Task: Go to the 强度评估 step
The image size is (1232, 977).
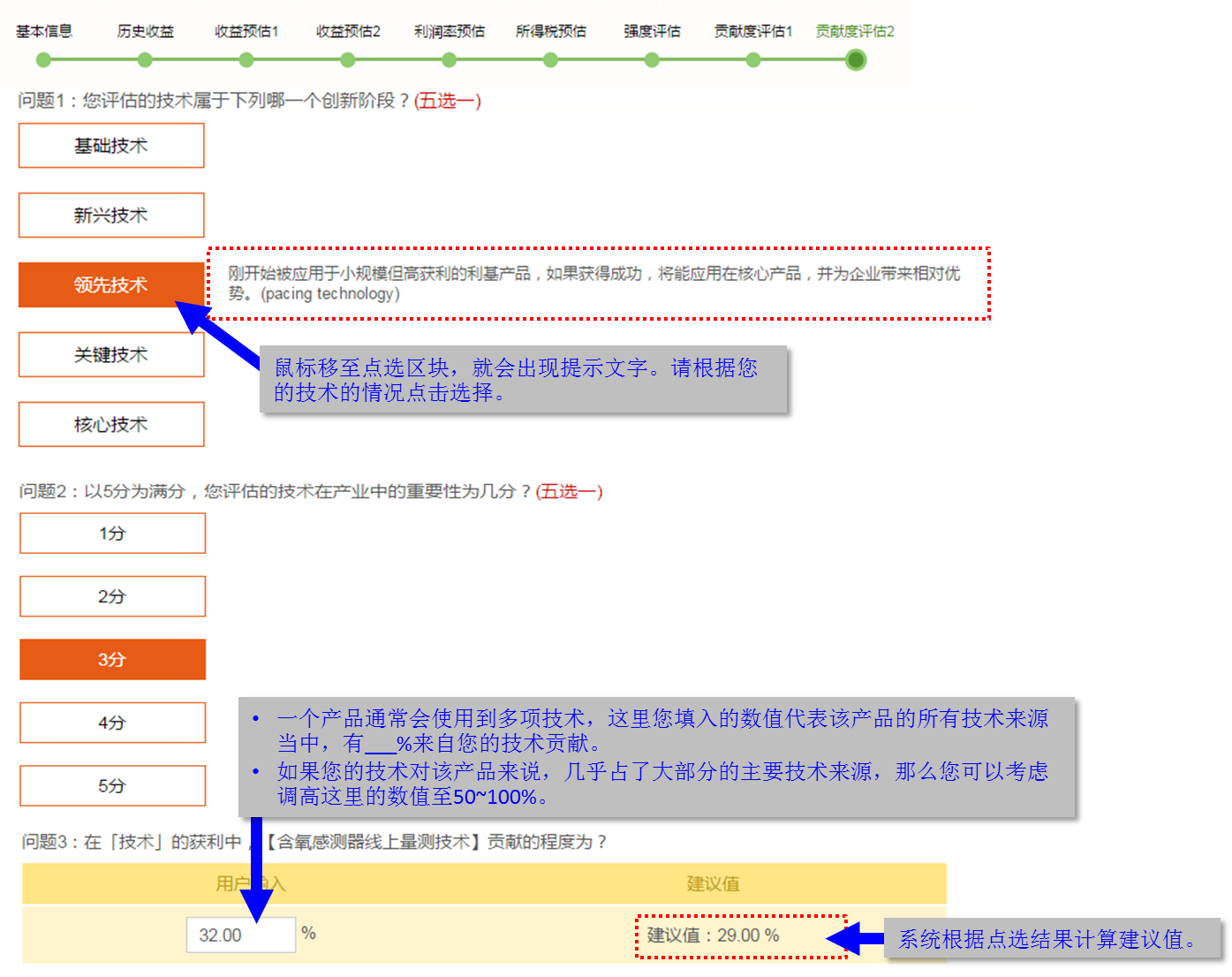Action: (652, 31)
